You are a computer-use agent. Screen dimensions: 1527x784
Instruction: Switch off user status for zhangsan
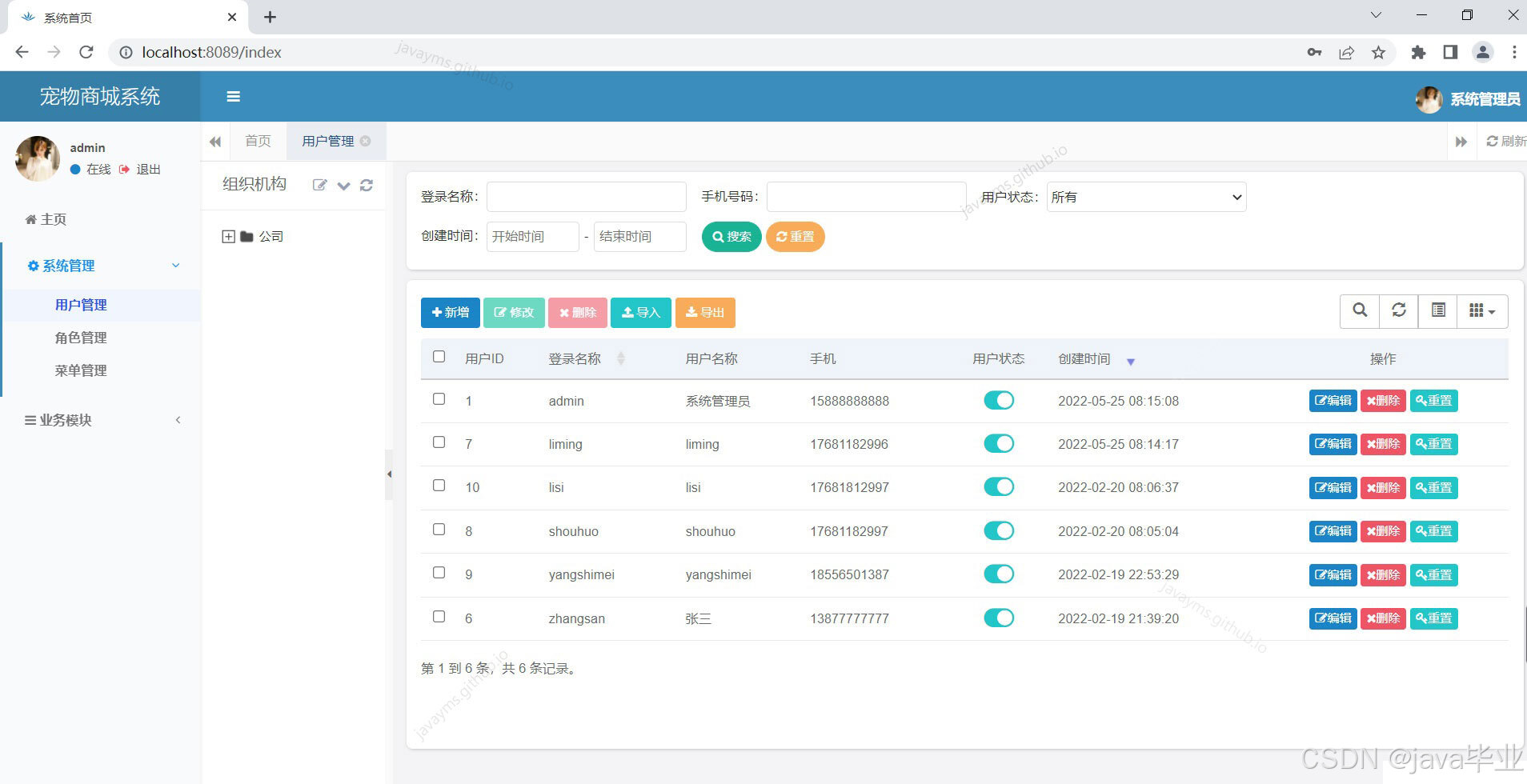999,618
